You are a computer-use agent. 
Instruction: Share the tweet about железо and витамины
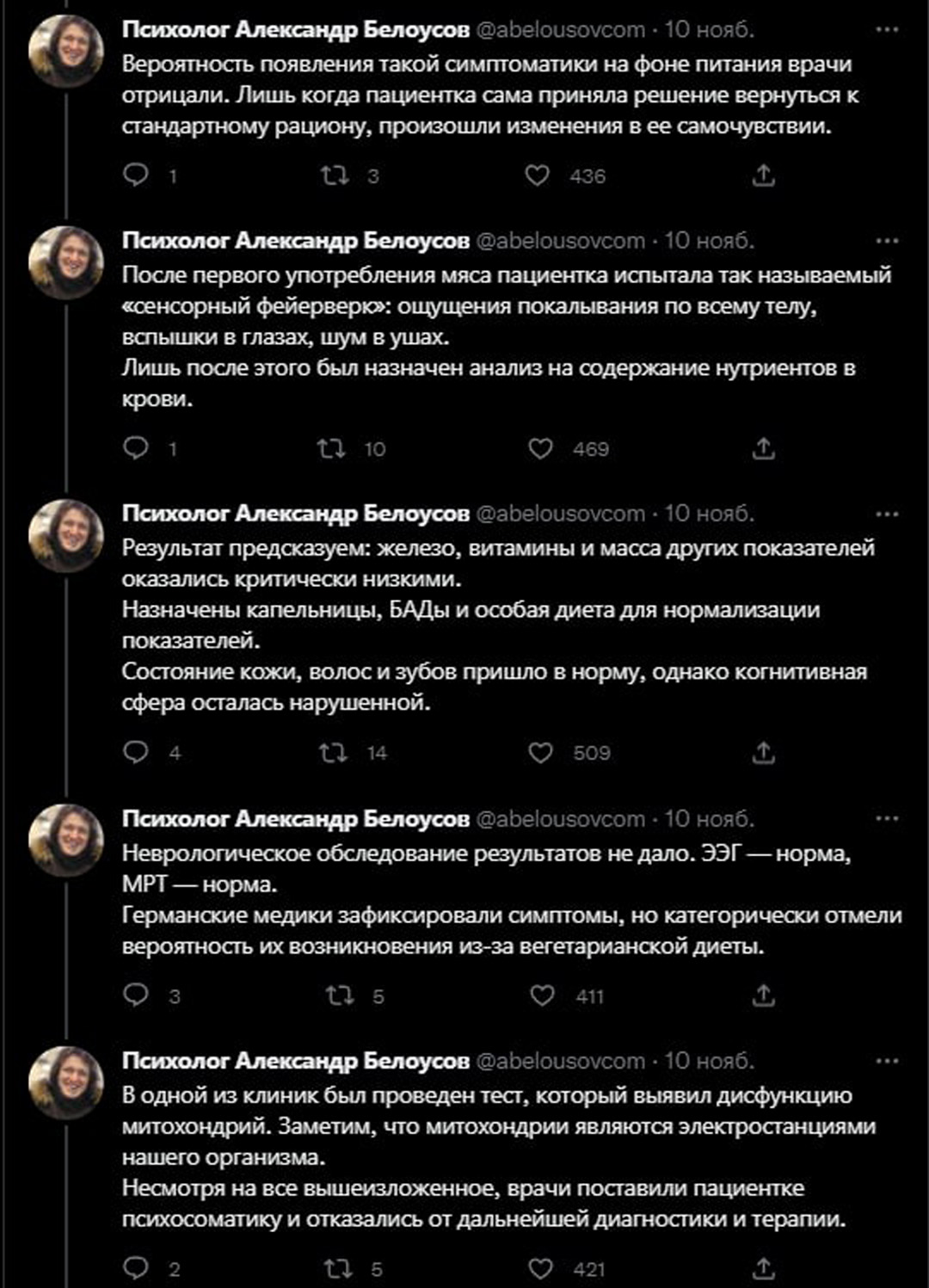click(763, 753)
